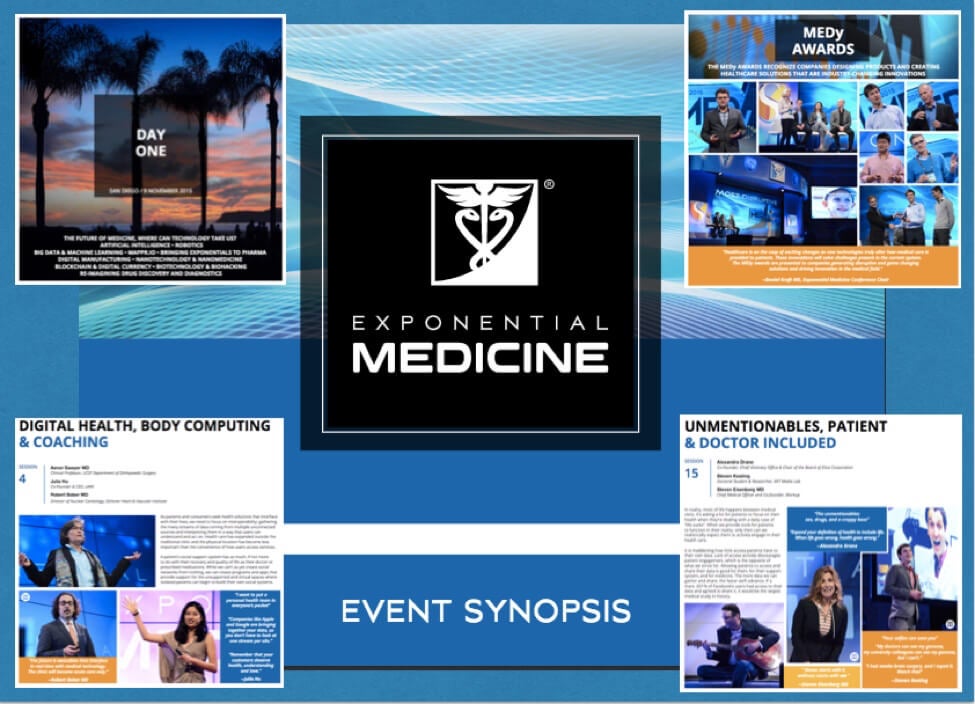Click the session number 15
975x704 pixels.
[692, 473]
